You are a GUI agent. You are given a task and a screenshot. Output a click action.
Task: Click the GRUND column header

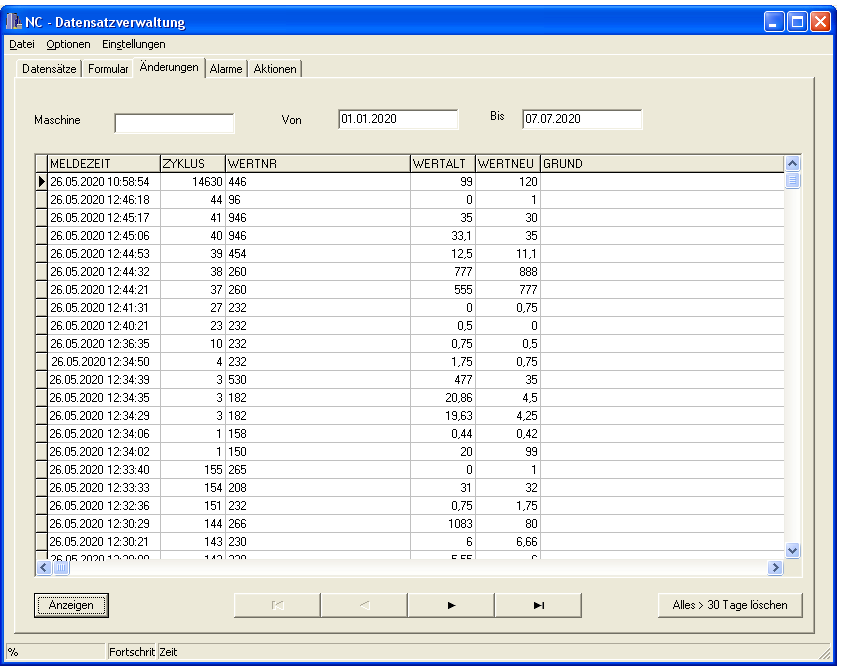point(662,163)
